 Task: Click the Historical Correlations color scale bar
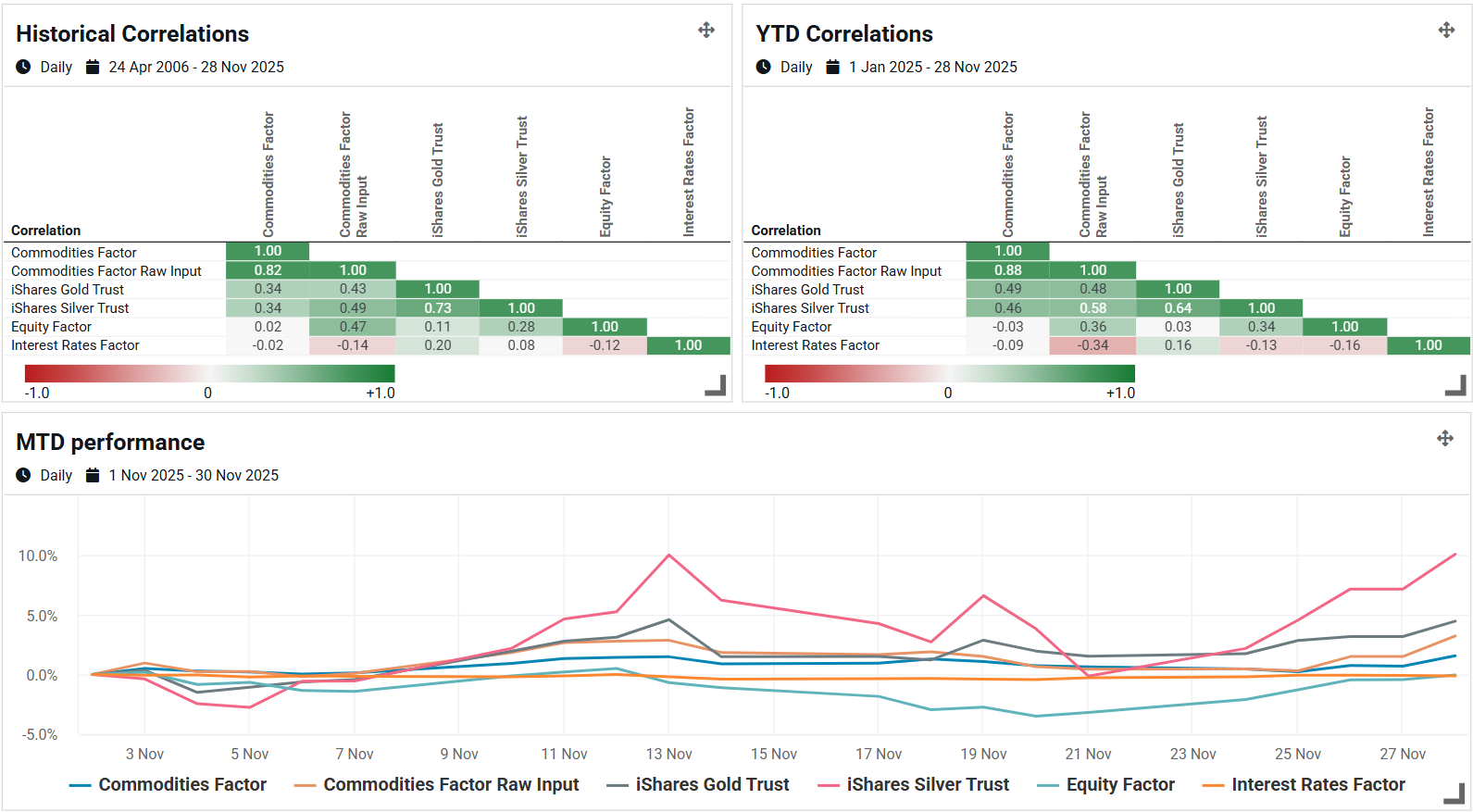(x=209, y=373)
